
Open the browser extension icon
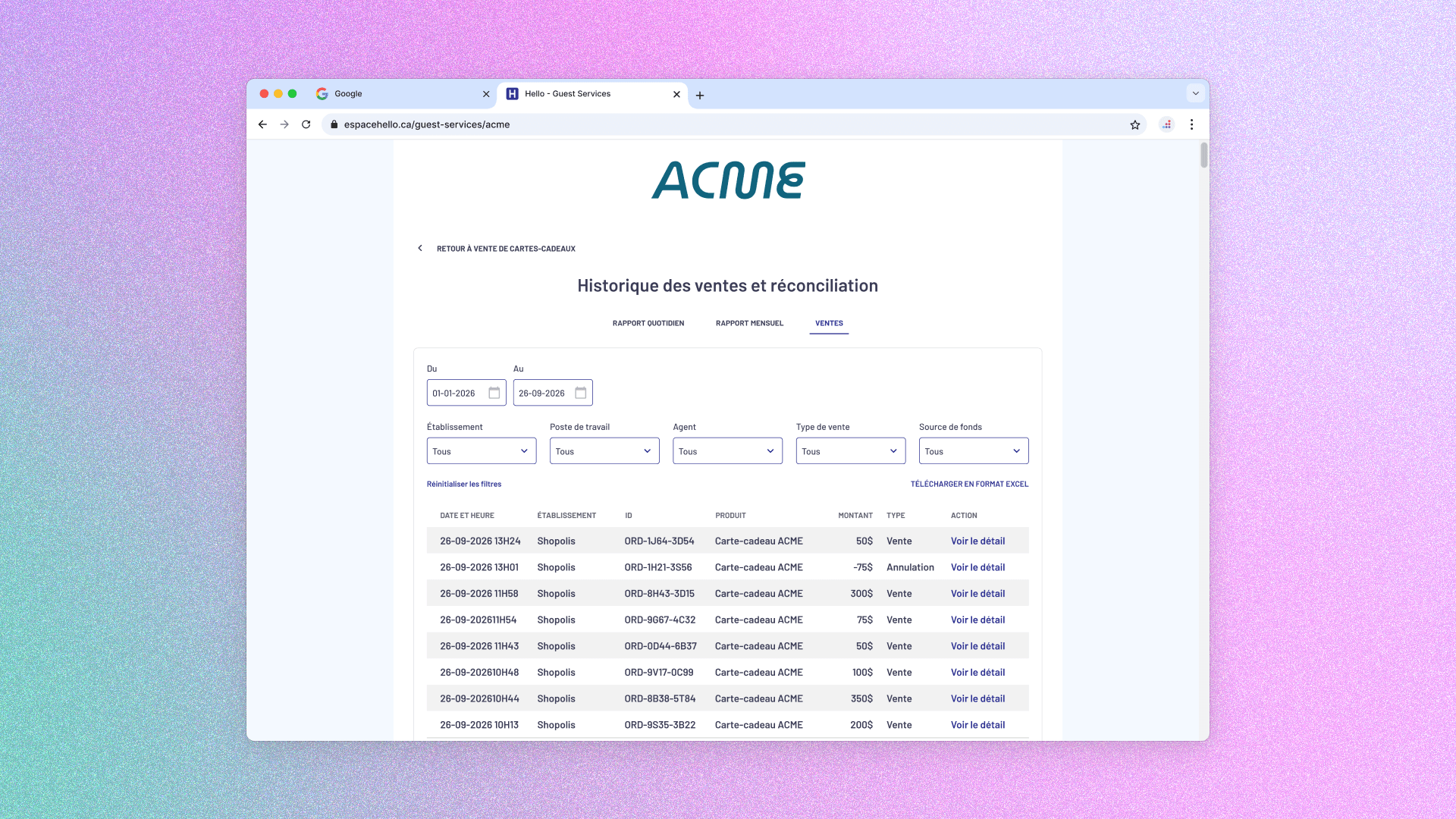[x=1167, y=124]
